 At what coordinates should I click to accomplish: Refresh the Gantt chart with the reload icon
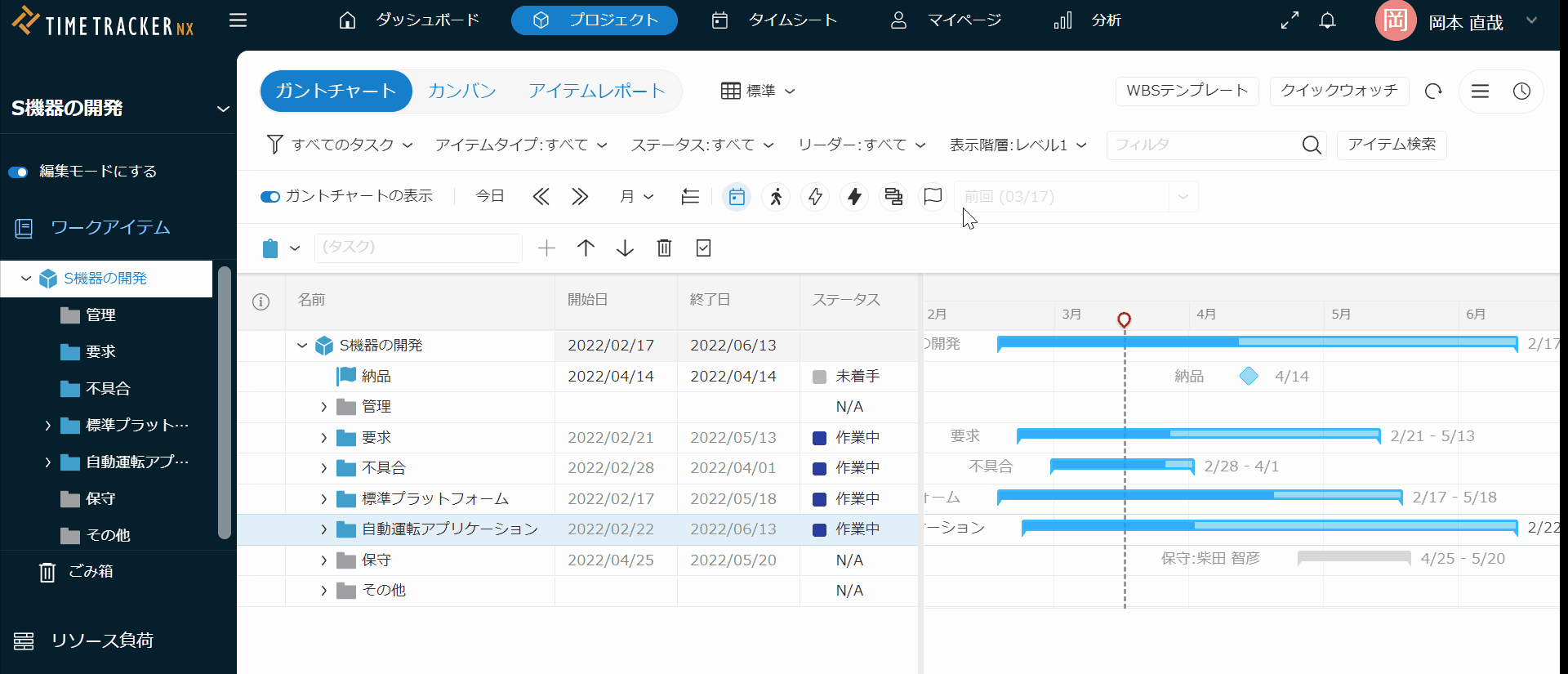[1433, 91]
